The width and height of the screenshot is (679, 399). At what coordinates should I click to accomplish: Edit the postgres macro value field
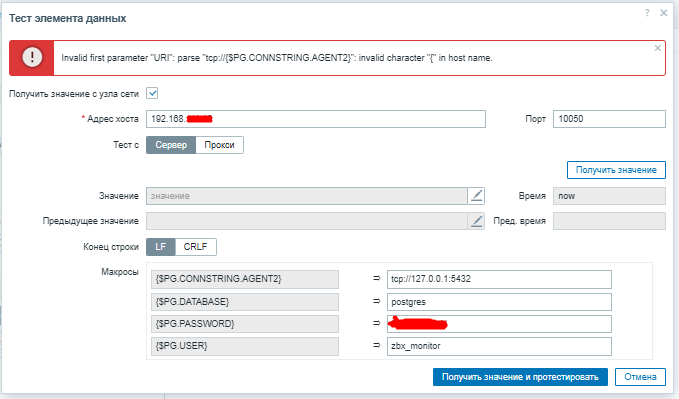coord(499,302)
